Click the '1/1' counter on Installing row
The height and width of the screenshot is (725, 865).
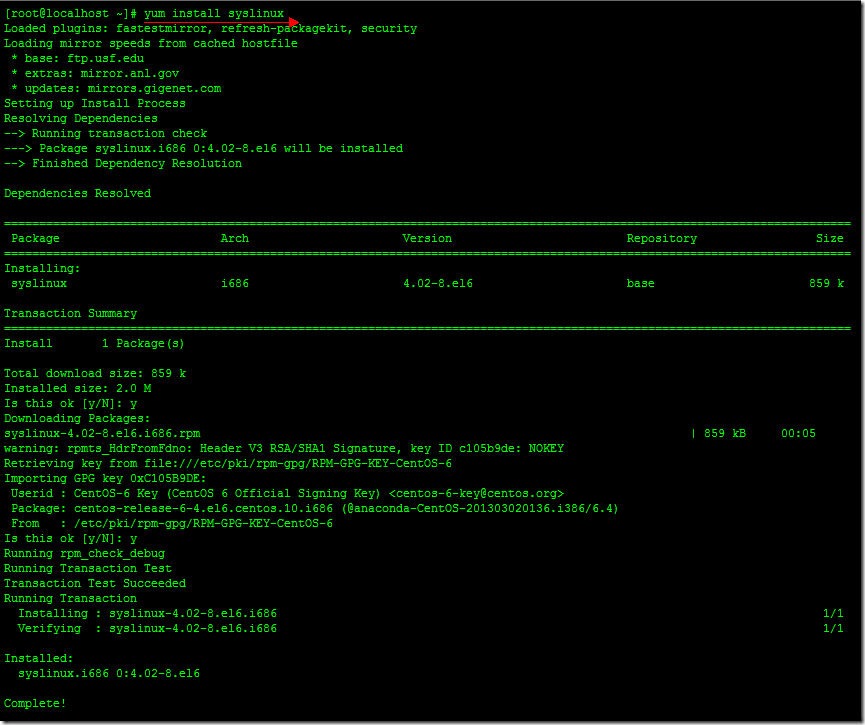pyautogui.click(x=833, y=614)
